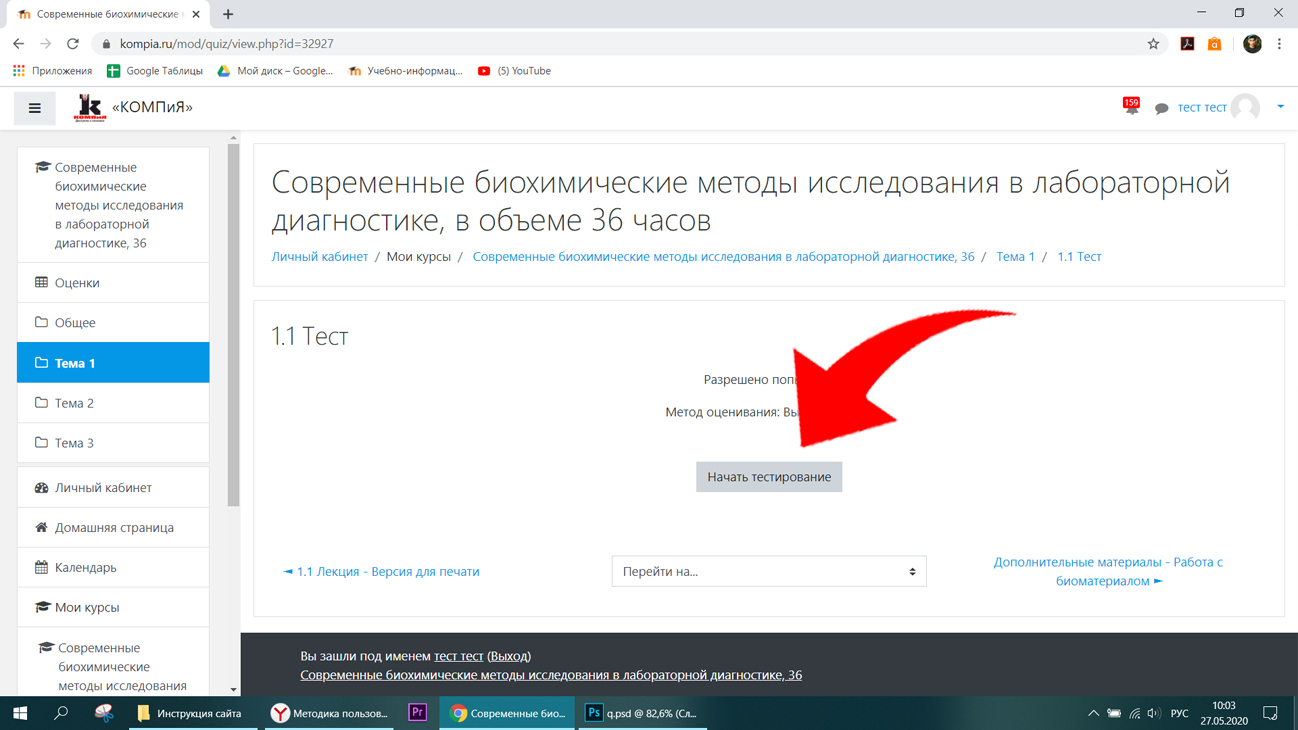Open the Перейти на... dropdown
The image size is (1298, 730).
click(769, 571)
